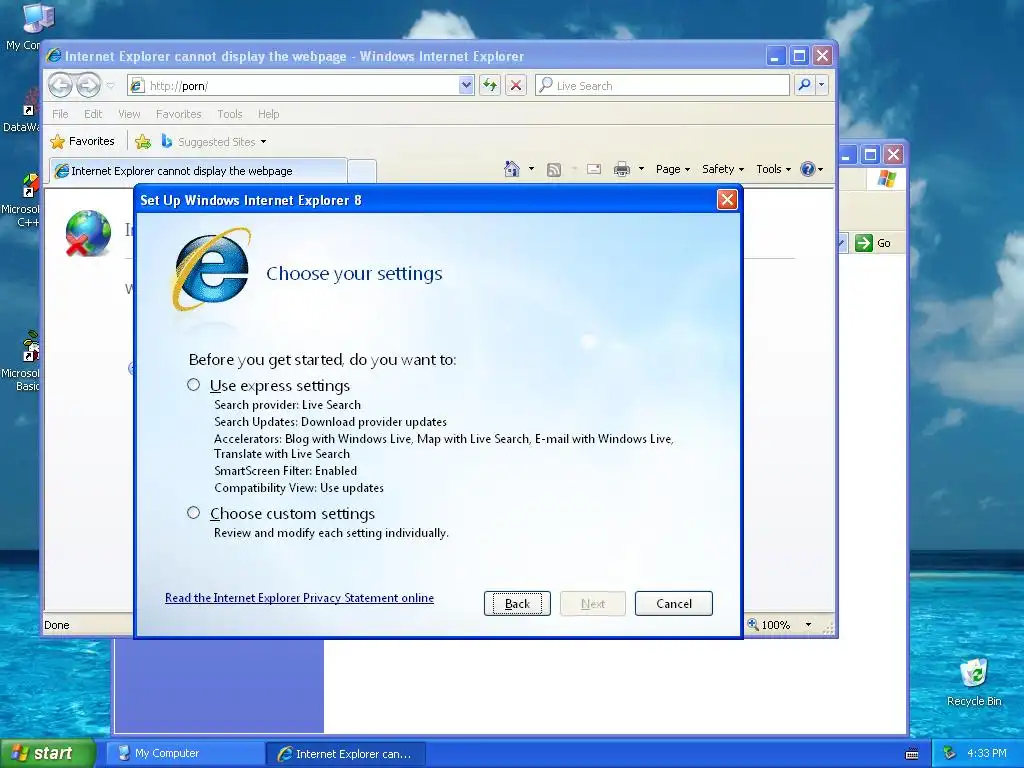This screenshot has height=768, width=1024.
Task: Click the magnifier Search button icon
Action: (x=805, y=85)
